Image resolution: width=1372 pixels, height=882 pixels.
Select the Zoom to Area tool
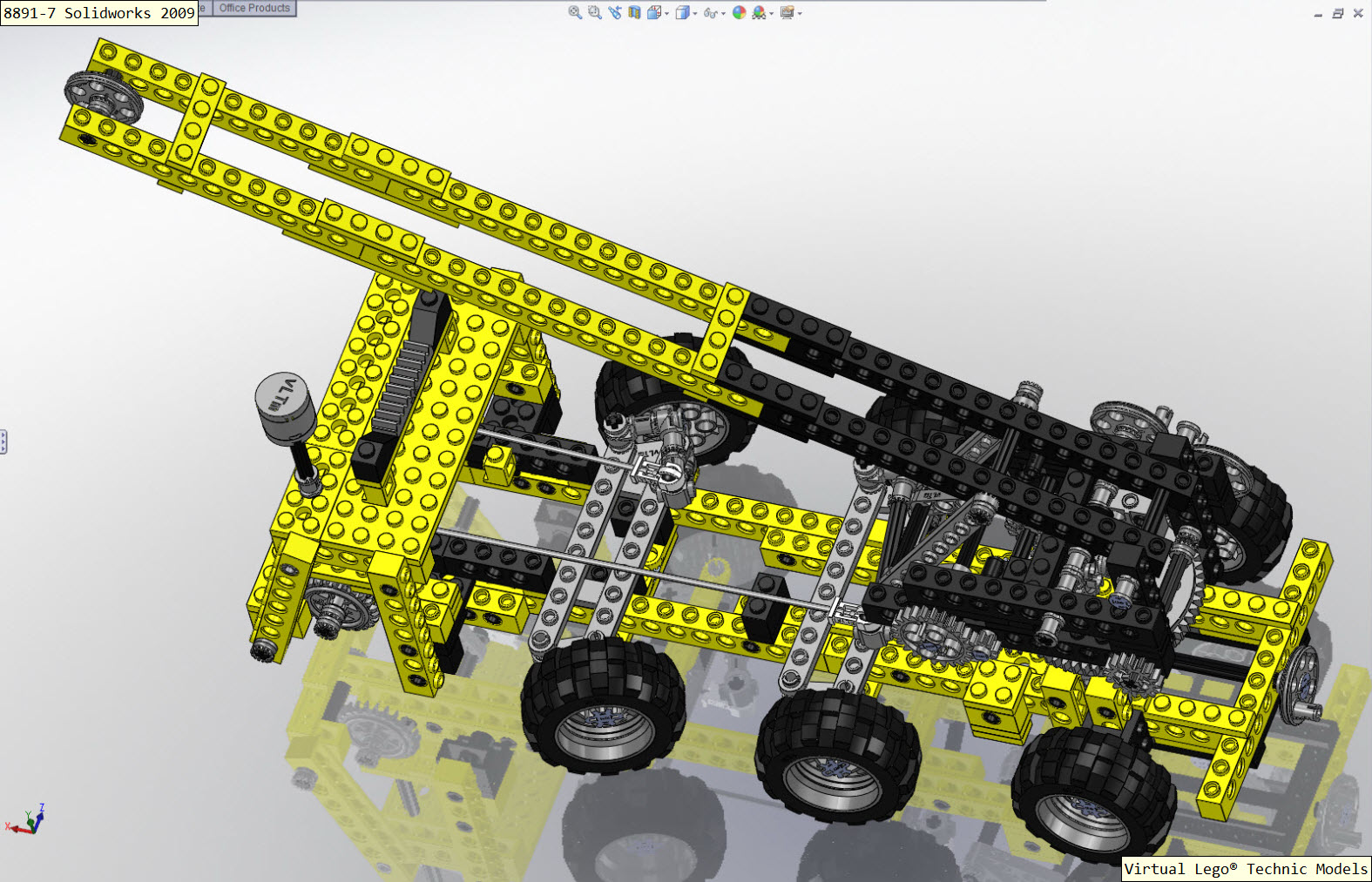(595, 12)
